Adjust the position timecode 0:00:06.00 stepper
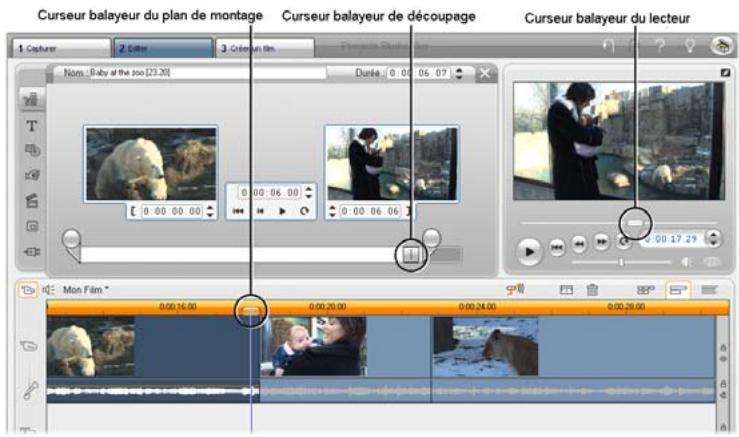Screen dimensions: 739x437 308,192
